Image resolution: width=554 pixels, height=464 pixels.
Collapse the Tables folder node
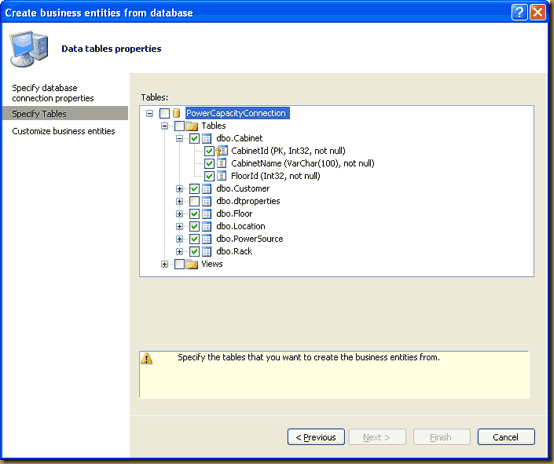164,126
